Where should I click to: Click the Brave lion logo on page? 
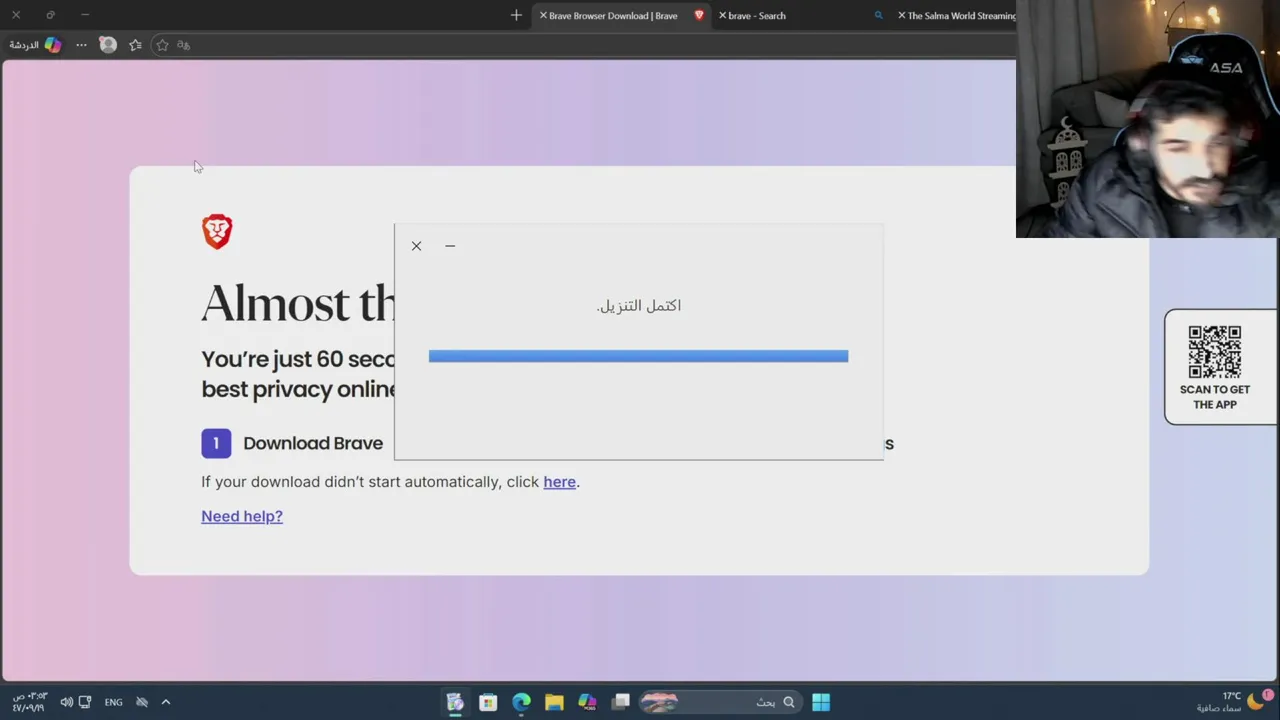pyautogui.click(x=217, y=232)
